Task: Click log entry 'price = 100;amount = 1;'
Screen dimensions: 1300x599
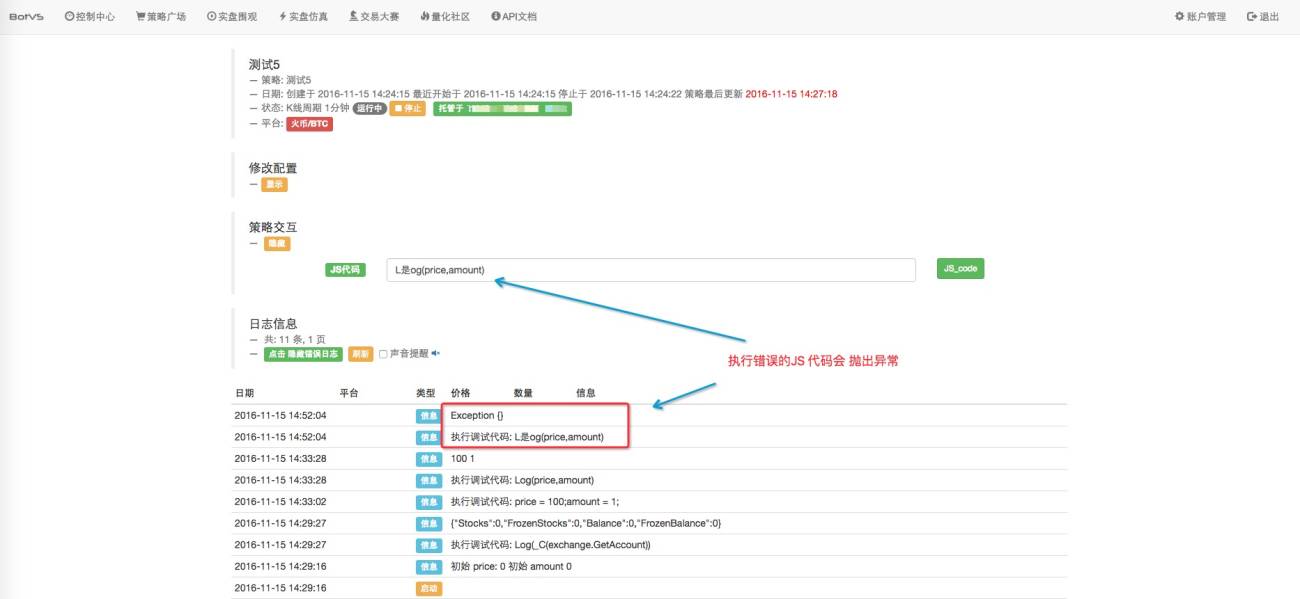Action: (x=535, y=502)
